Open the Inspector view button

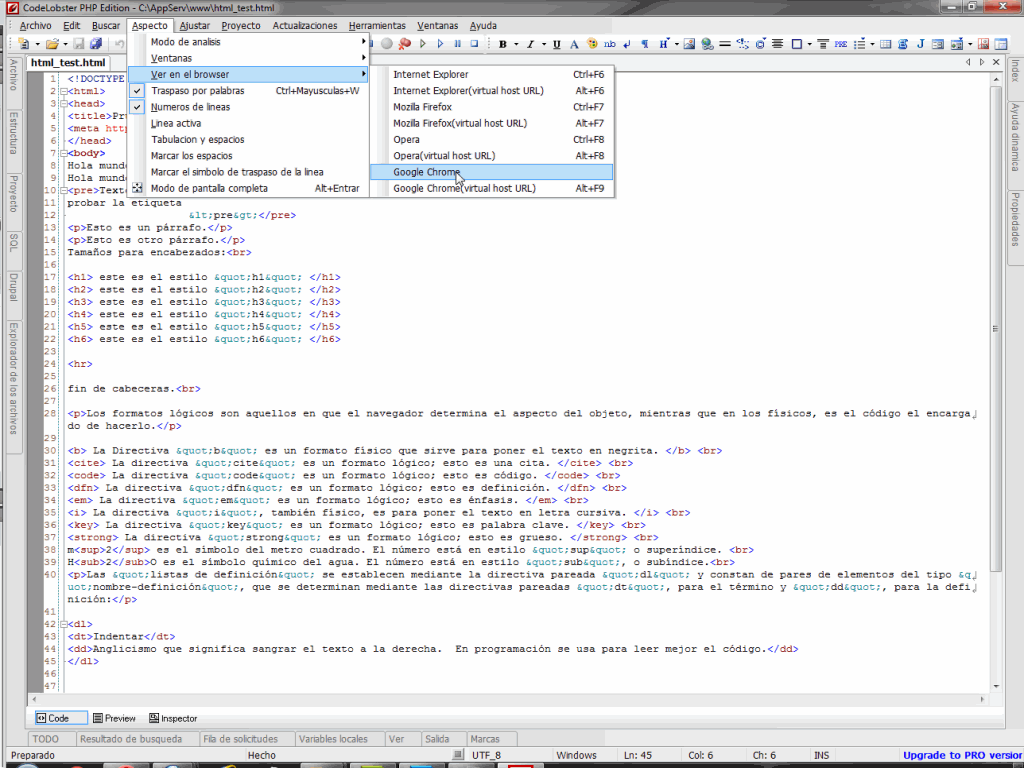click(x=173, y=718)
